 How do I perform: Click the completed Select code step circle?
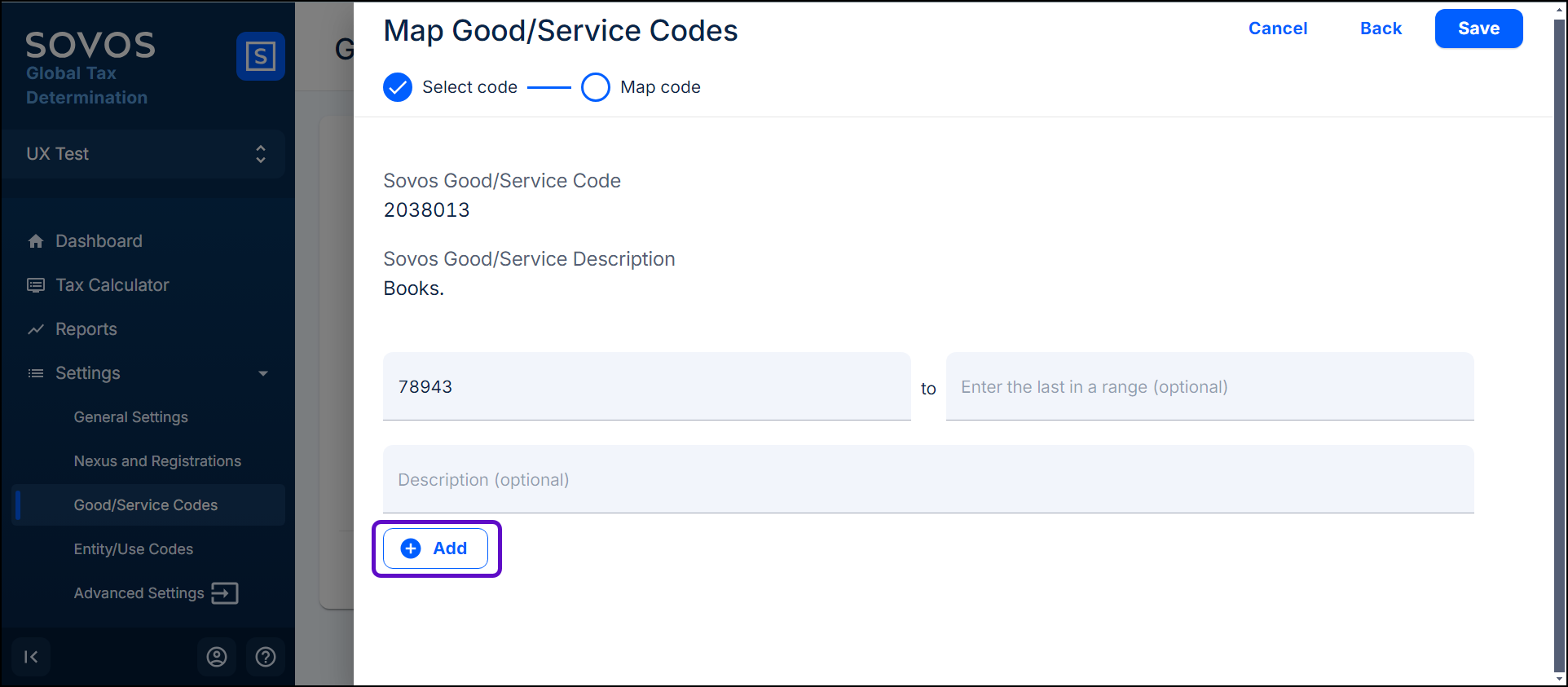[398, 87]
